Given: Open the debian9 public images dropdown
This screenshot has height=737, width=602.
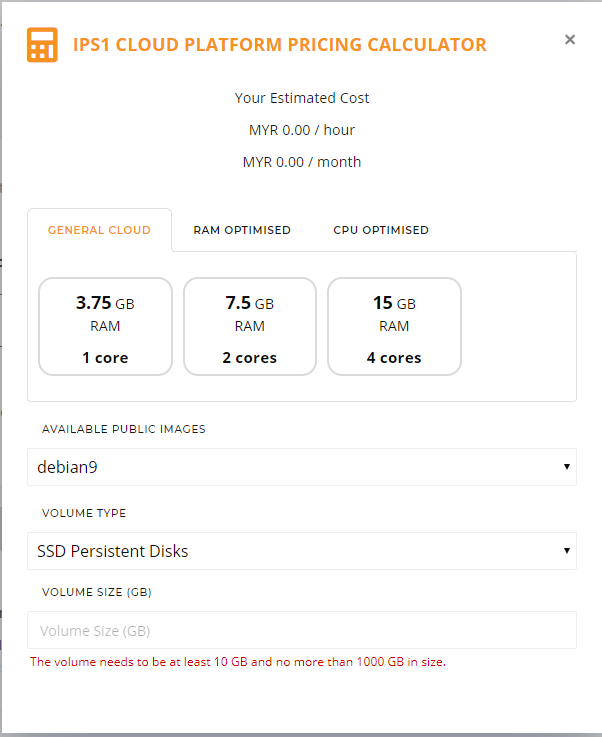Looking at the screenshot, I should [302, 467].
